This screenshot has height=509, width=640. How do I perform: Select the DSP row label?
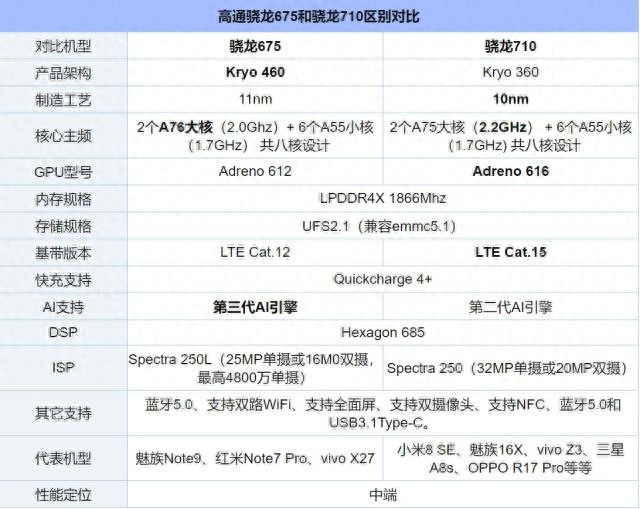click(63, 333)
